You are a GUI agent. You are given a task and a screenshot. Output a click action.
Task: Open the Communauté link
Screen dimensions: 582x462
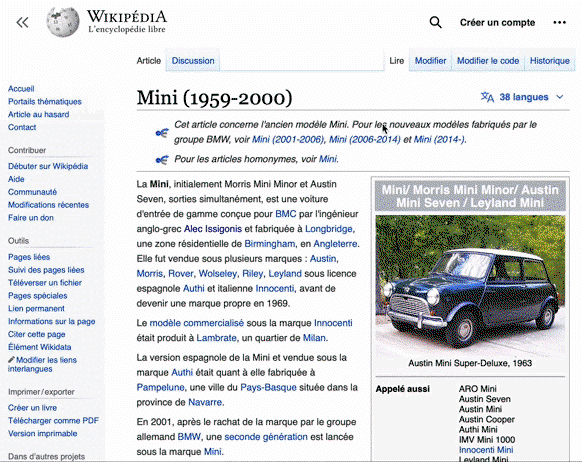tap(32, 192)
